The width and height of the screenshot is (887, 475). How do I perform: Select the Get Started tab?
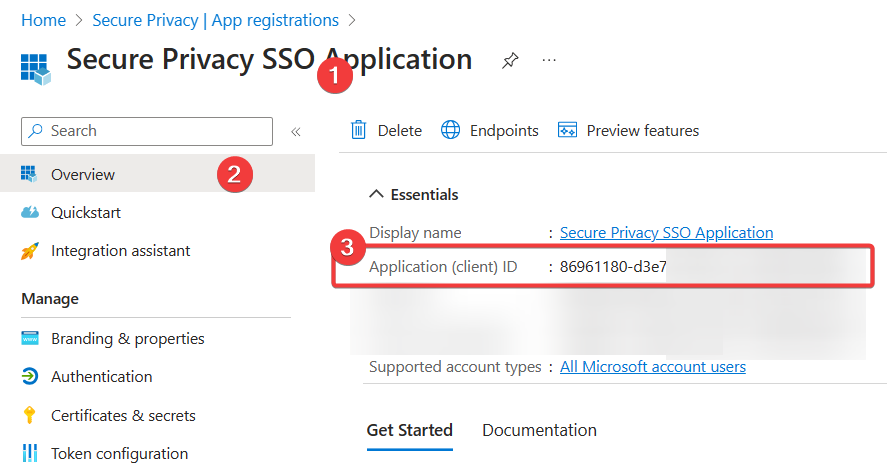coord(409,430)
